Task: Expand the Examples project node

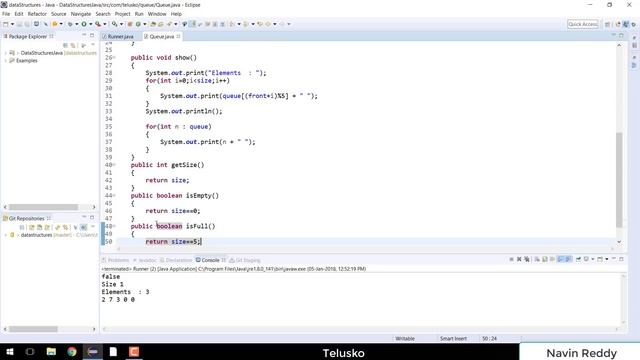Action: tap(6, 60)
